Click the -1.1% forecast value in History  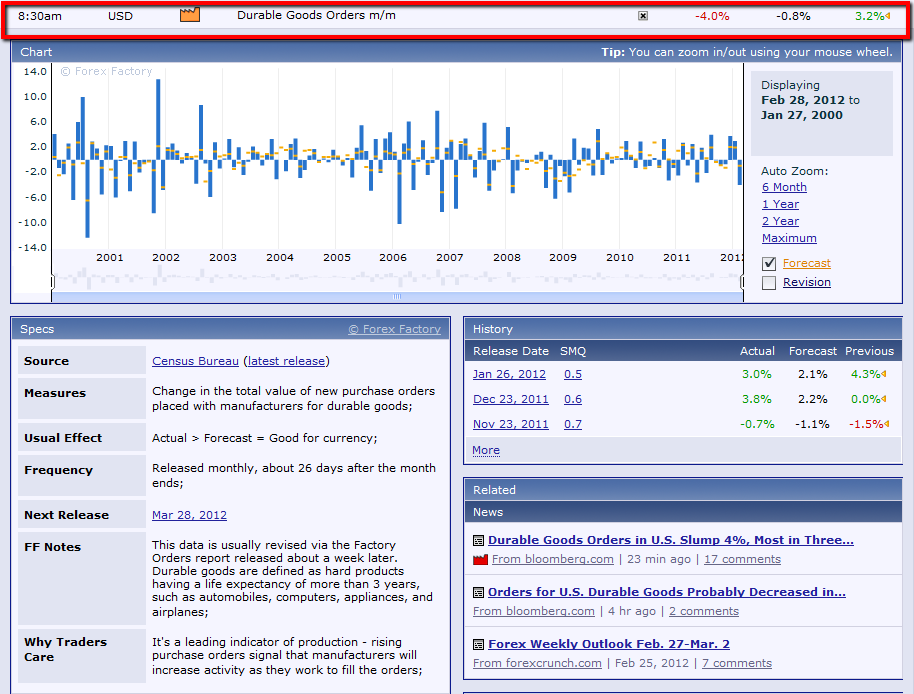(812, 424)
